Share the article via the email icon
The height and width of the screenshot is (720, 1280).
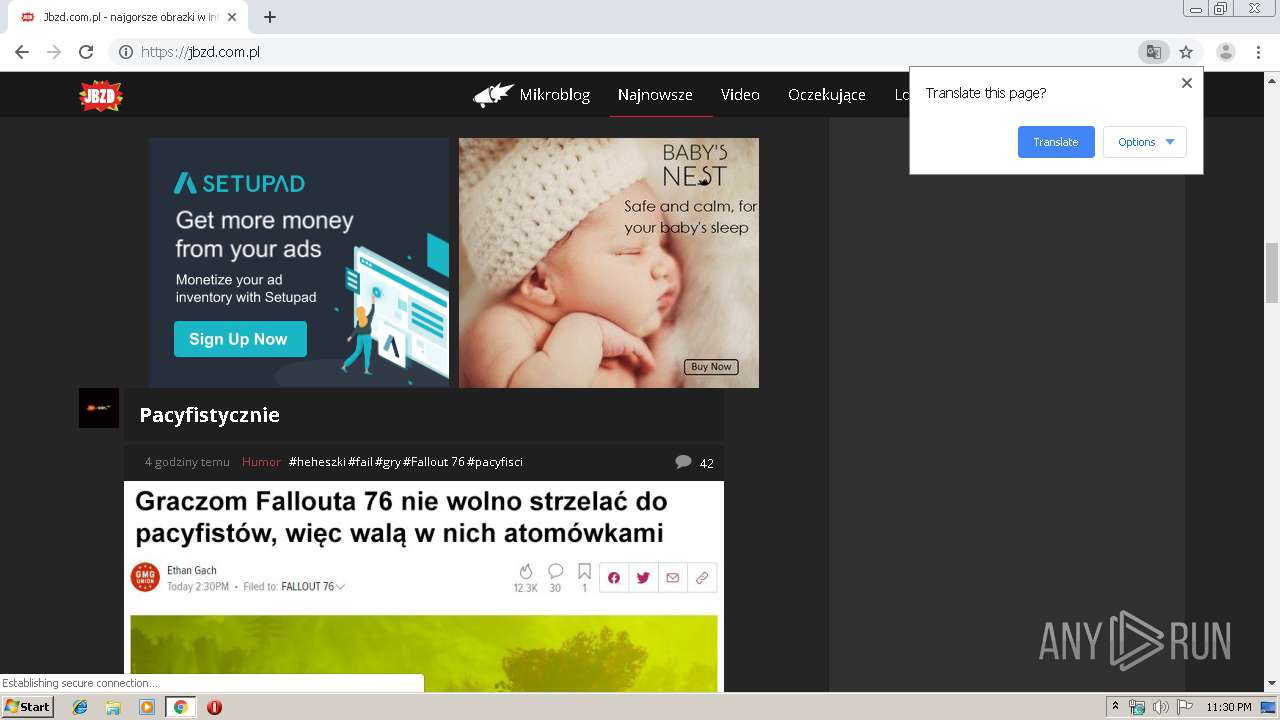(673, 577)
